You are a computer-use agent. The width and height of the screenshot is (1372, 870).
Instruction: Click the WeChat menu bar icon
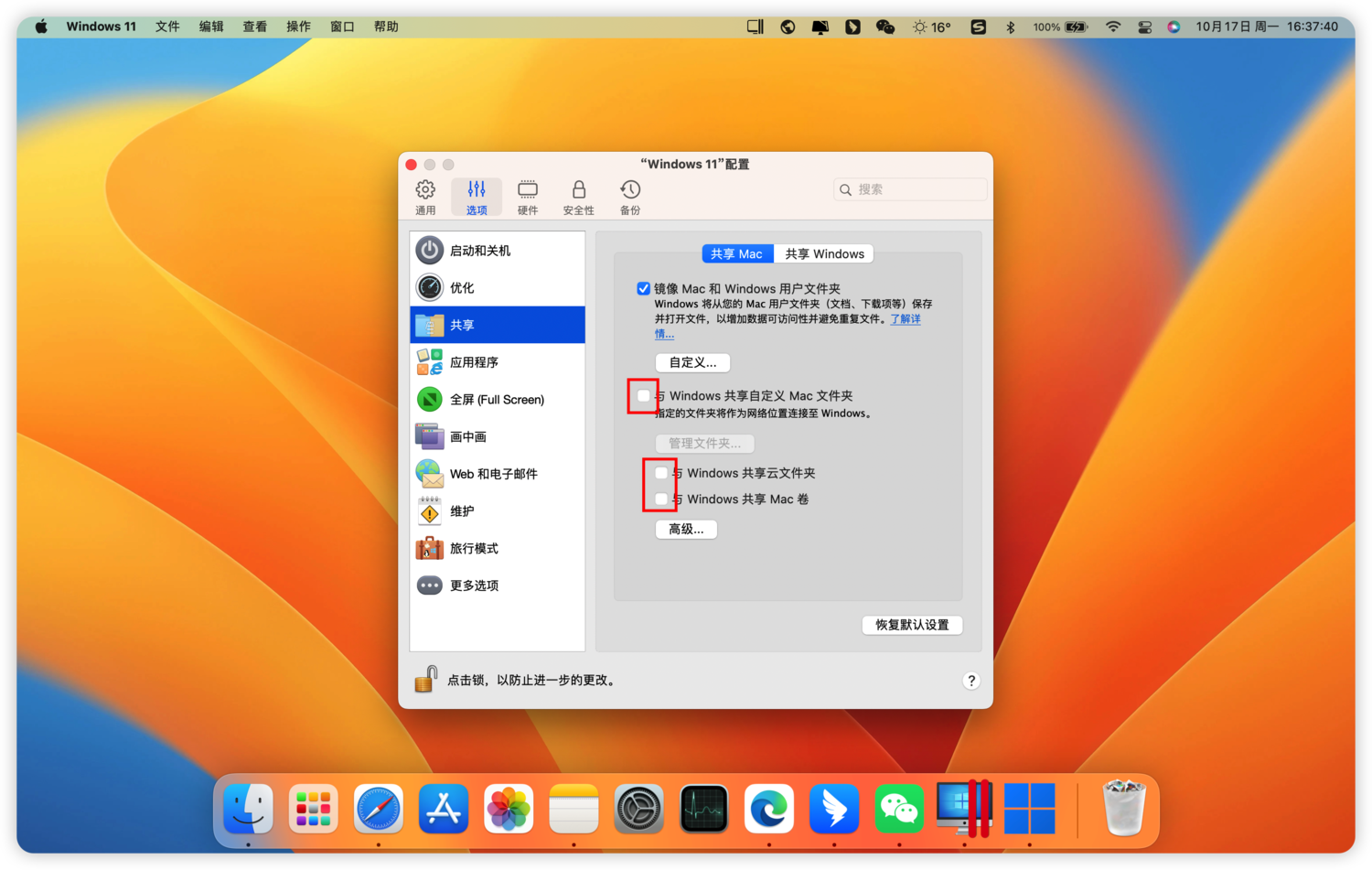pos(885,27)
